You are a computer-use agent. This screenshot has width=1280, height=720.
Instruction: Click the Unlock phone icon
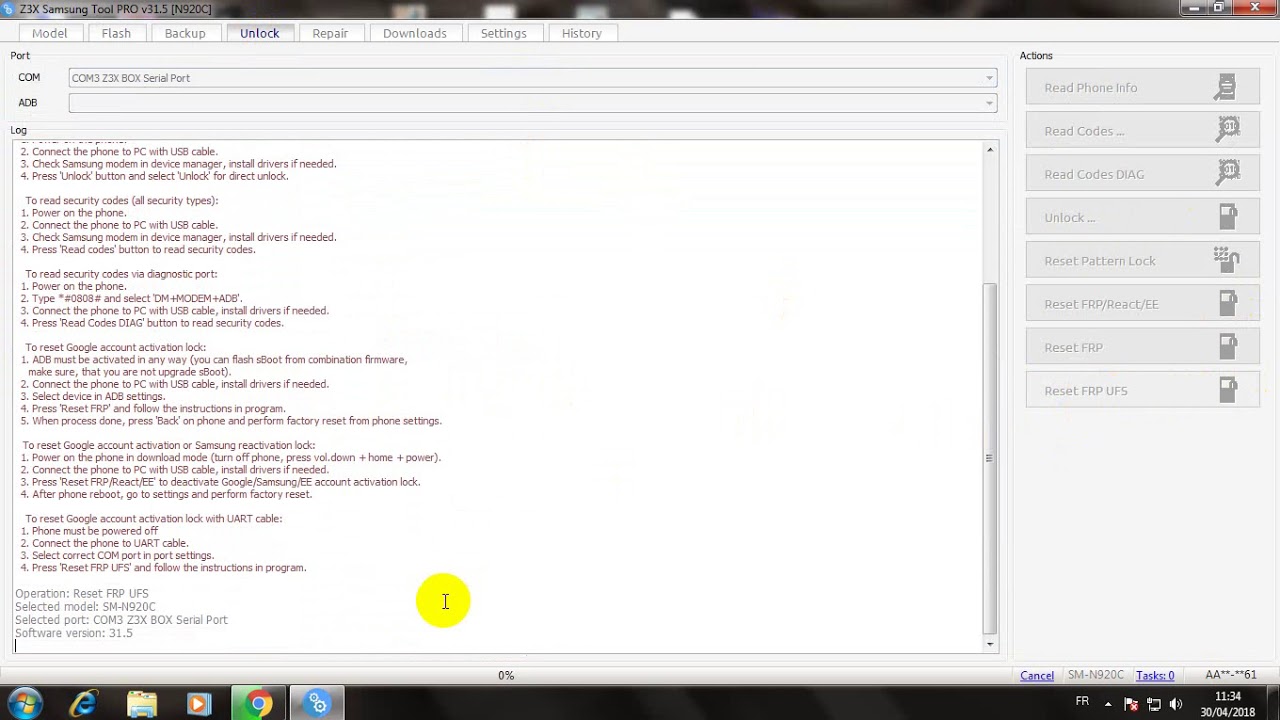pyautogui.click(x=1228, y=217)
